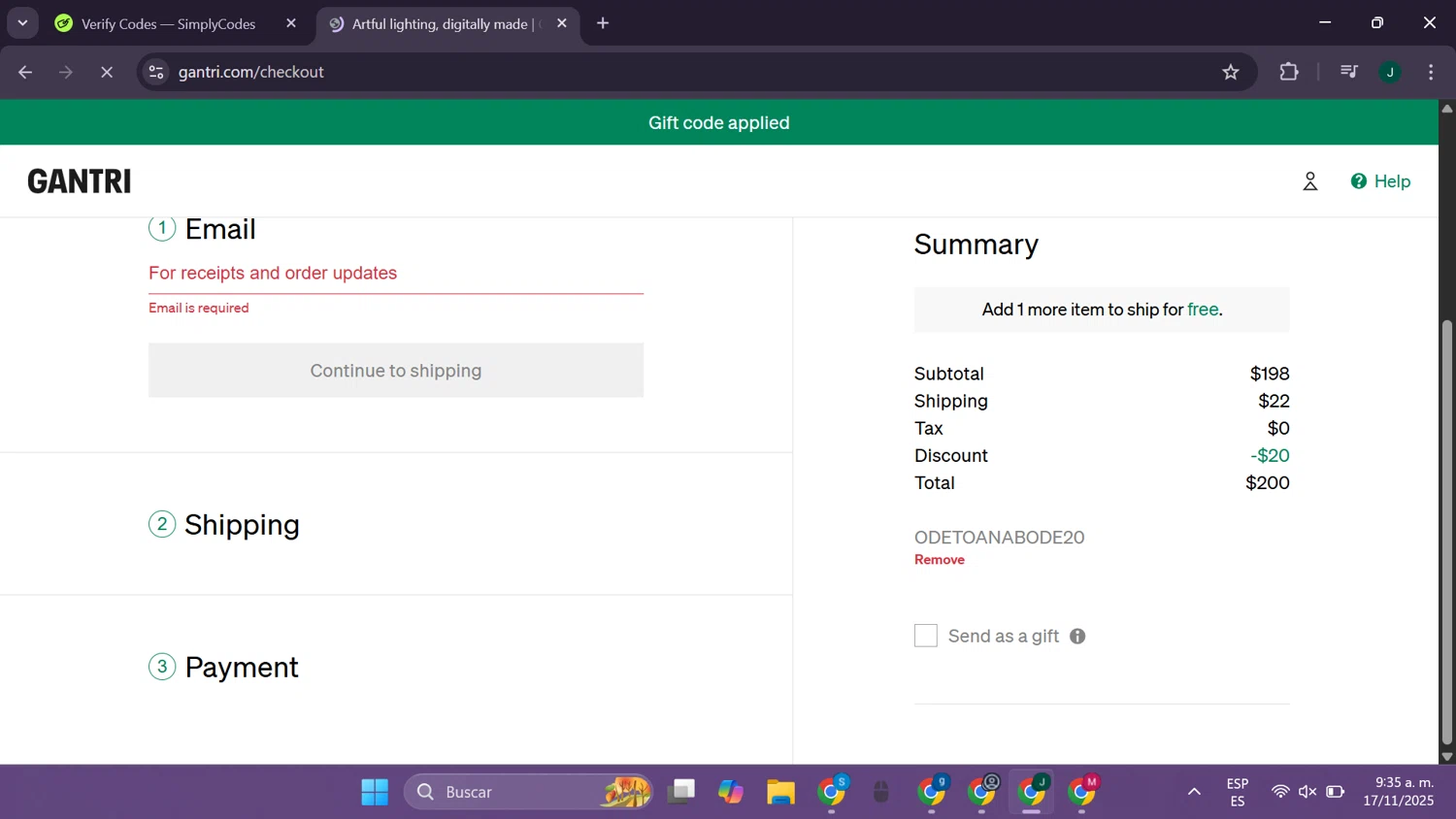
Task: Click the Shipping step heading
Action: [x=242, y=525]
